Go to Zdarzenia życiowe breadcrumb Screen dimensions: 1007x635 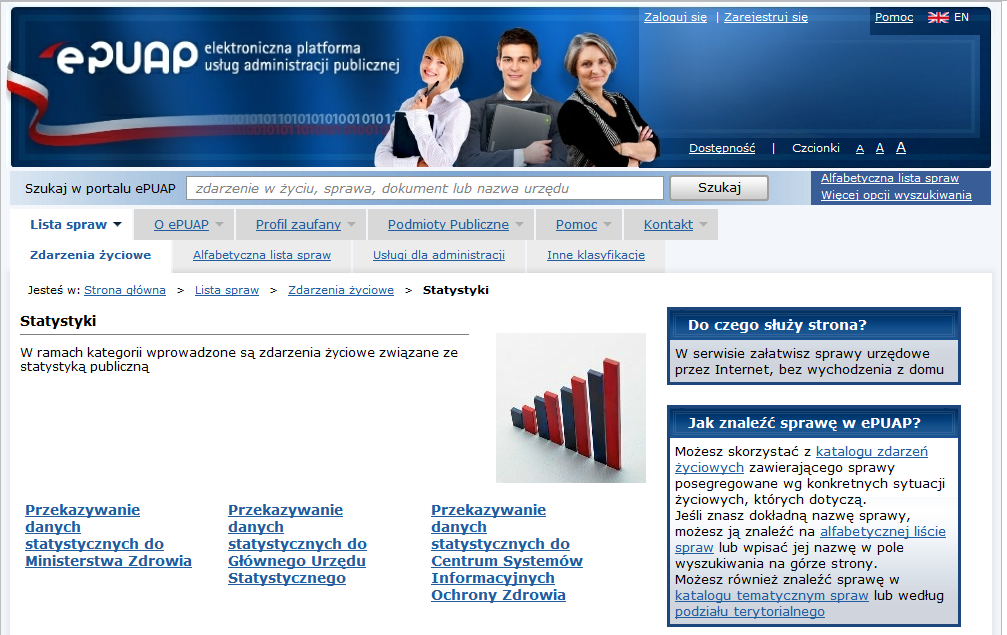341,290
